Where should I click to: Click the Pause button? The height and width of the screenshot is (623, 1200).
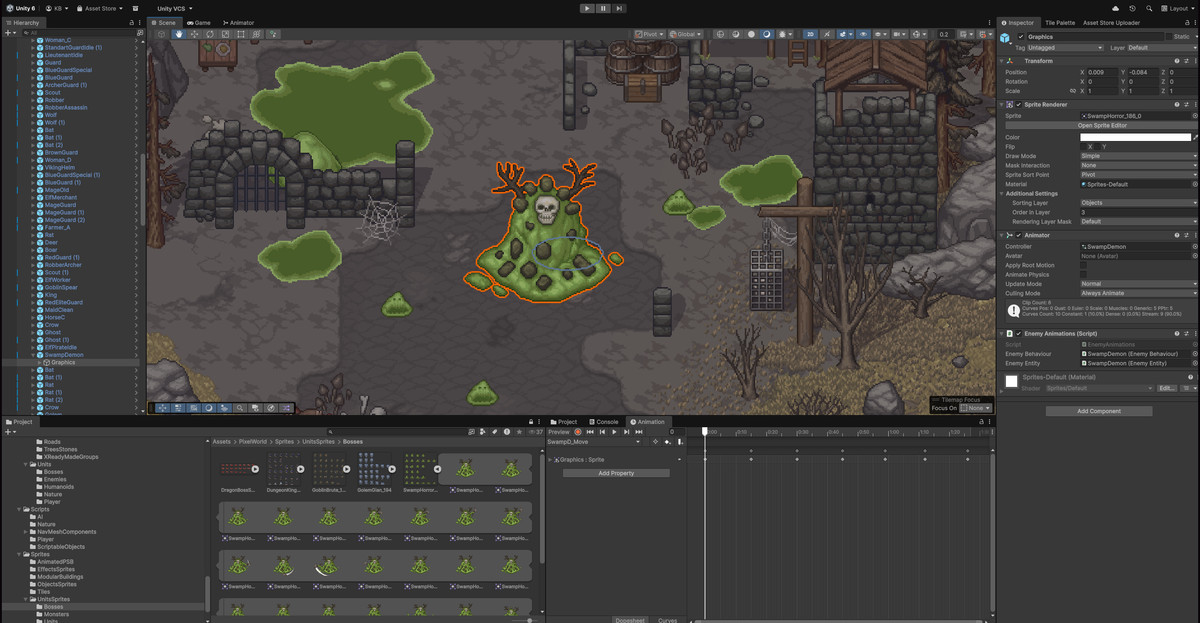(603, 8)
